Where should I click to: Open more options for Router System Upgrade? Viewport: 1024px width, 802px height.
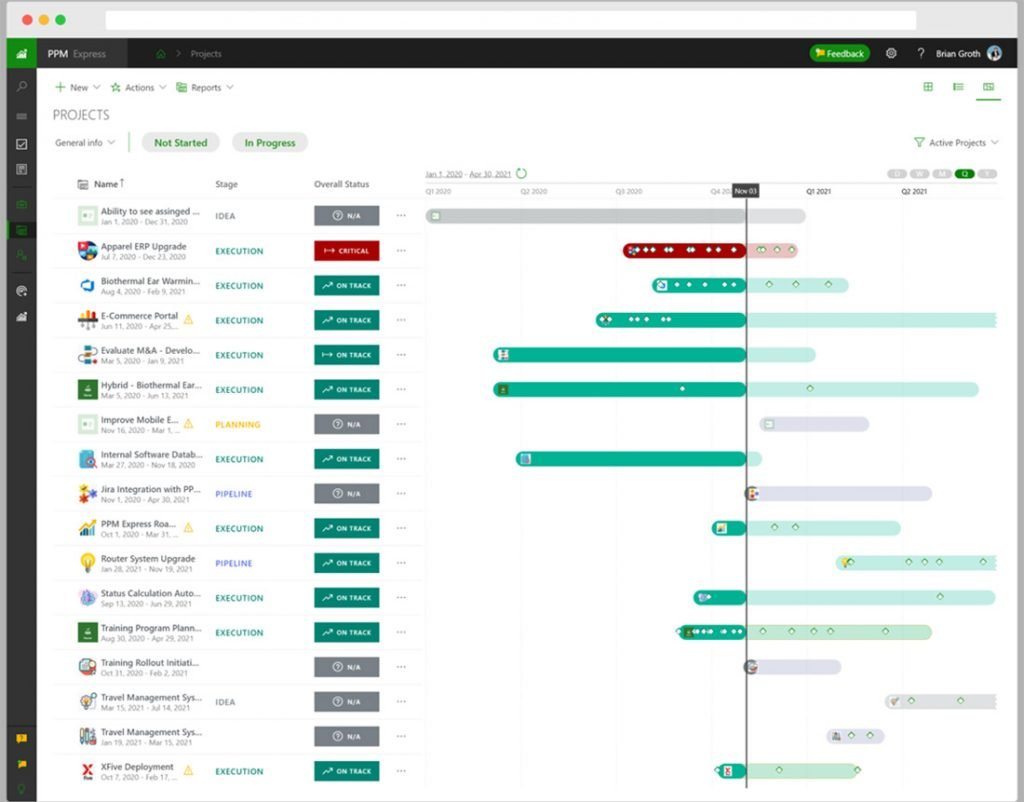click(401, 562)
